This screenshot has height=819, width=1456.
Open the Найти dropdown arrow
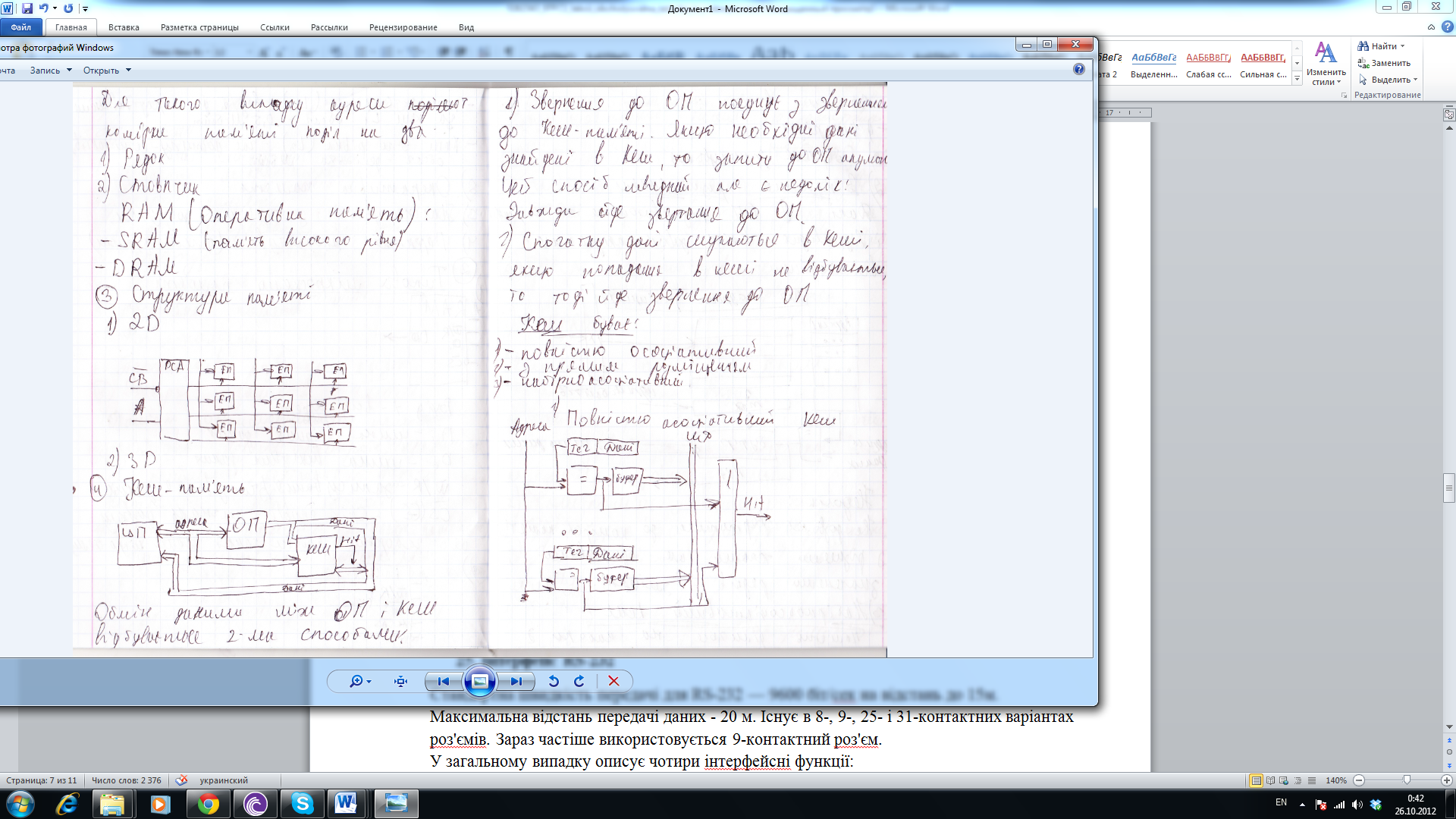point(1403,46)
